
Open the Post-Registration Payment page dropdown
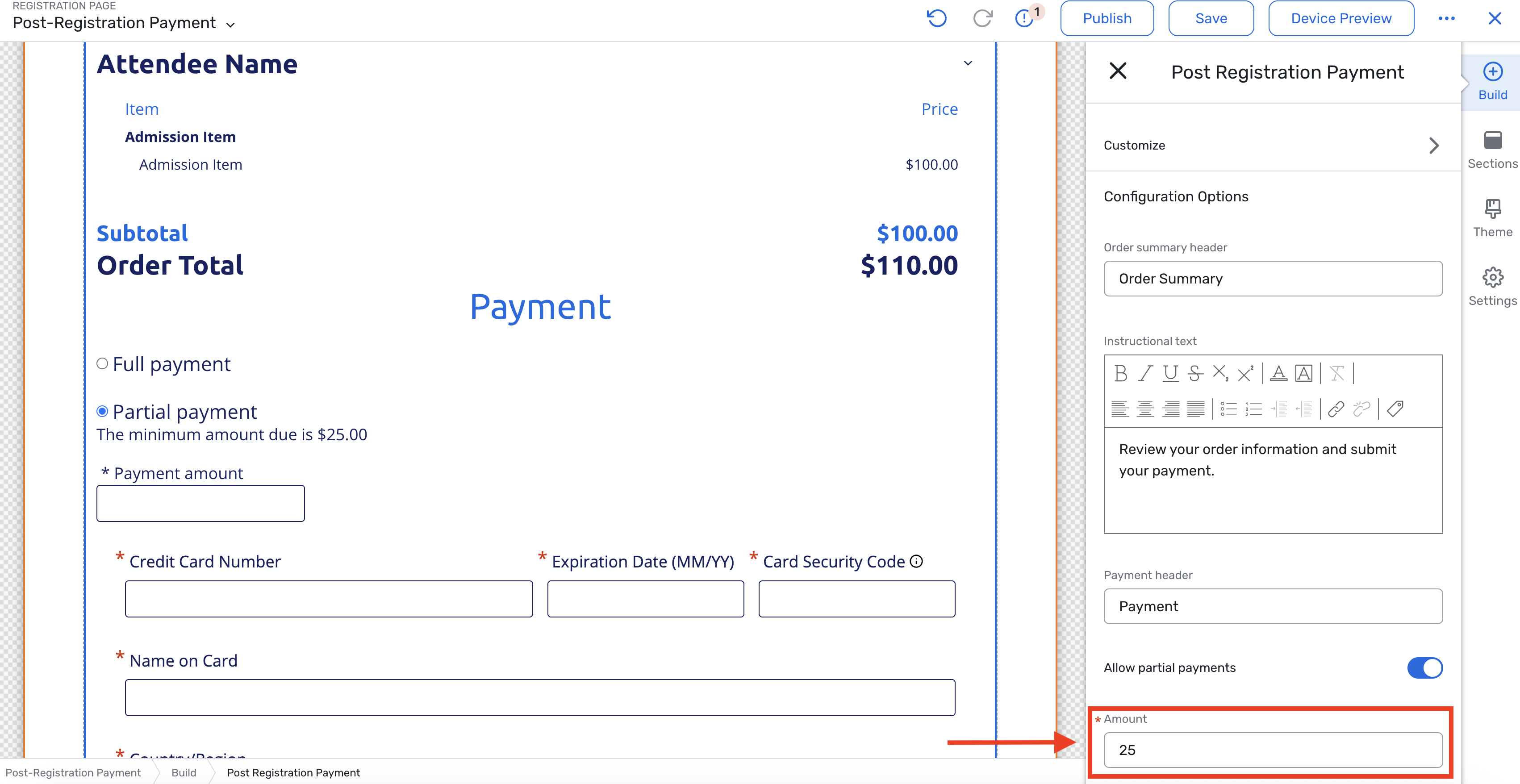(231, 25)
